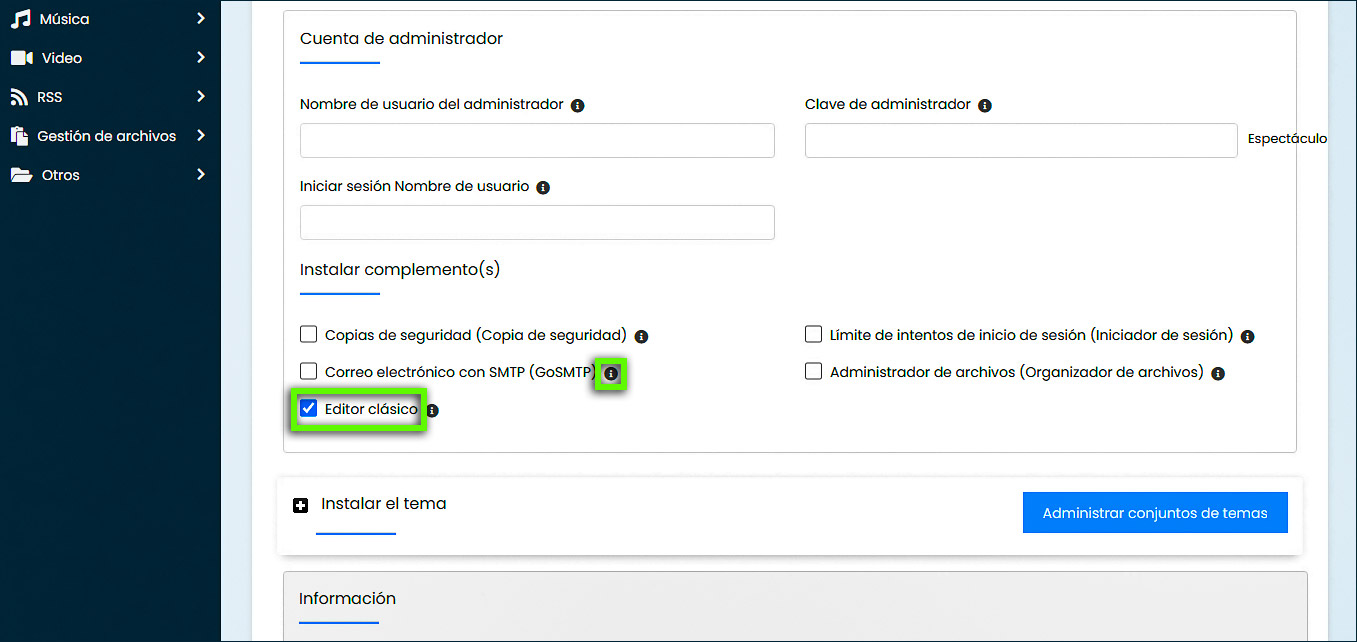Enable Copias de seguridad plugin checkbox
The image size is (1357, 642).
click(x=308, y=333)
